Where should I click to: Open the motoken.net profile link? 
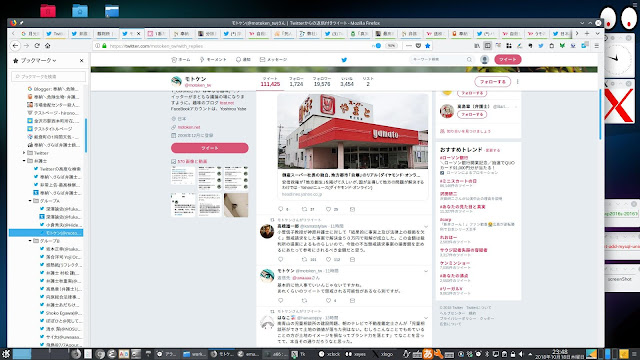tap(189, 127)
